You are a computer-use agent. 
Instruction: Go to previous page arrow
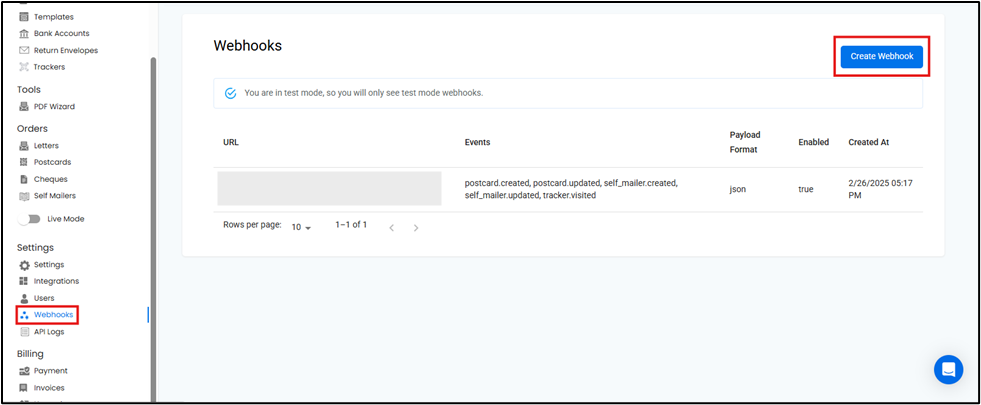click(x=392, y=228)
